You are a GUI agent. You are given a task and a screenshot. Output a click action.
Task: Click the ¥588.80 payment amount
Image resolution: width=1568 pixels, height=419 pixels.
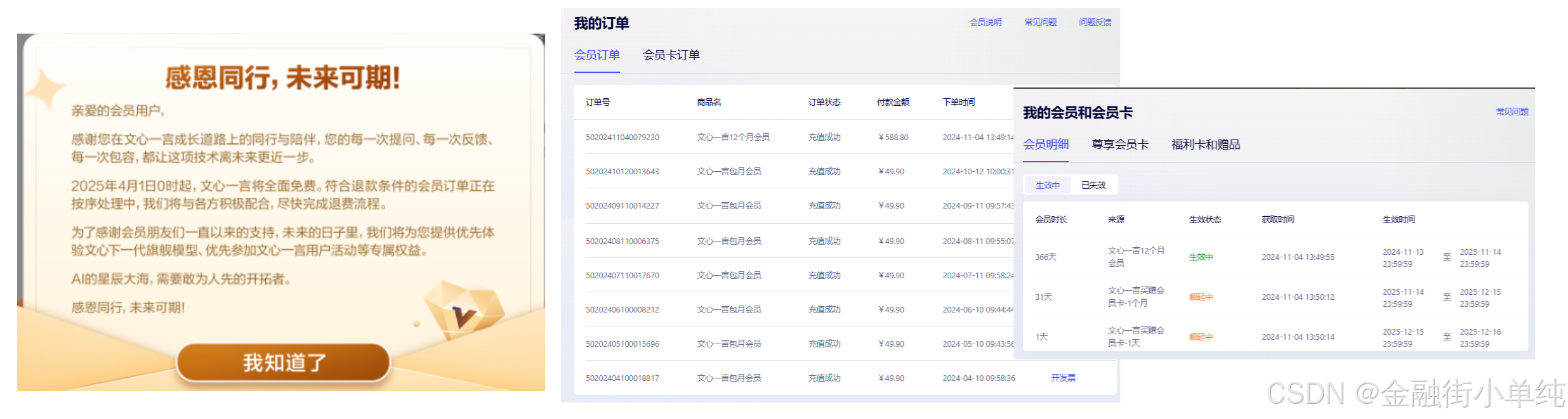(x=893, y=137)
